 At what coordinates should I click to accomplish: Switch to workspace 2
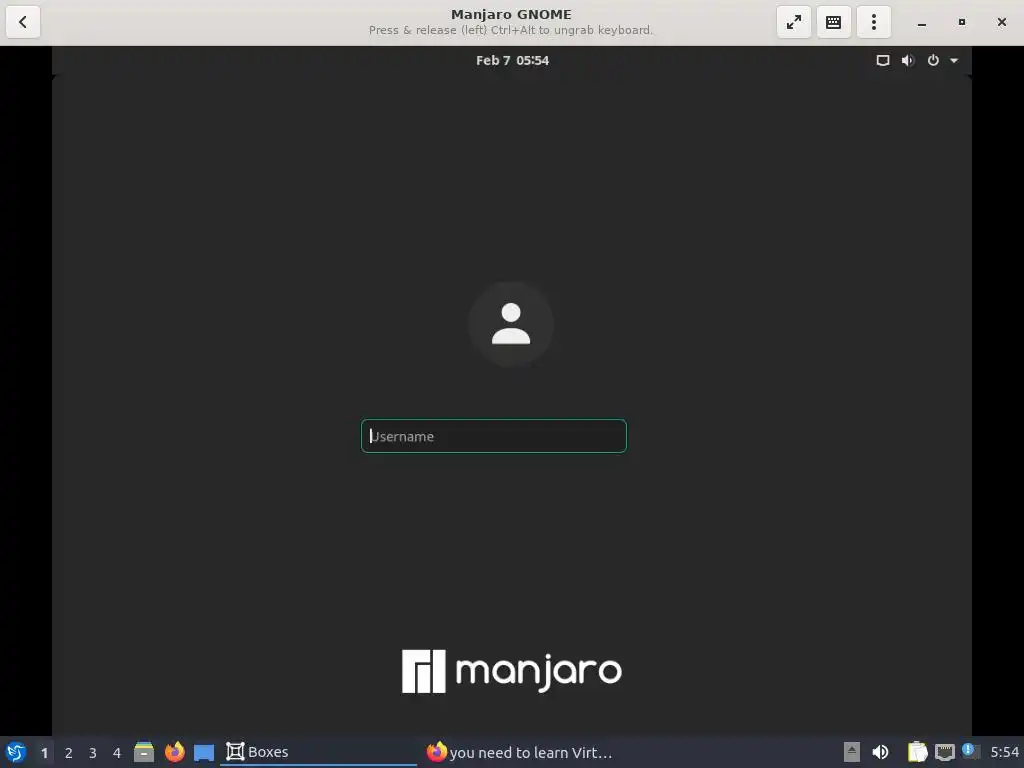[x=69, y=752]
